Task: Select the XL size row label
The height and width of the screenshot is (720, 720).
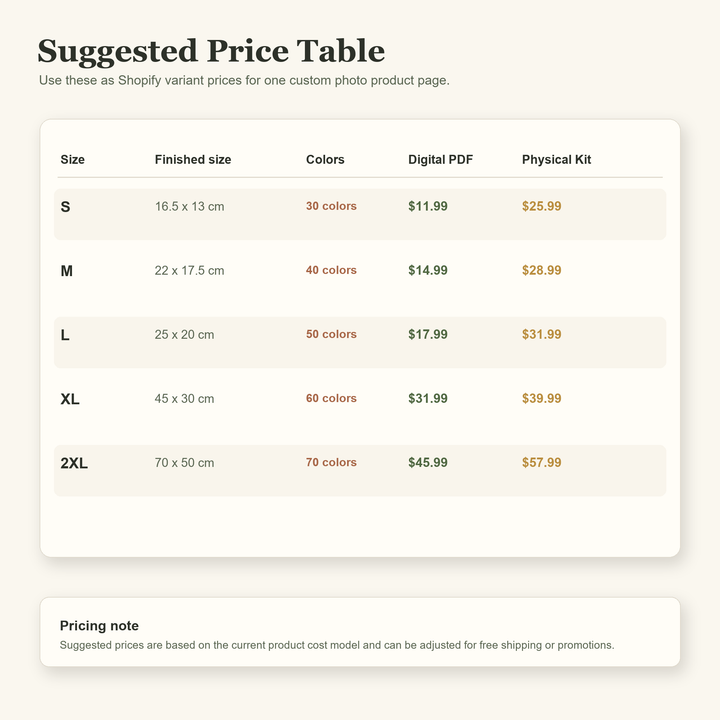Action: (x=70, y=399)
